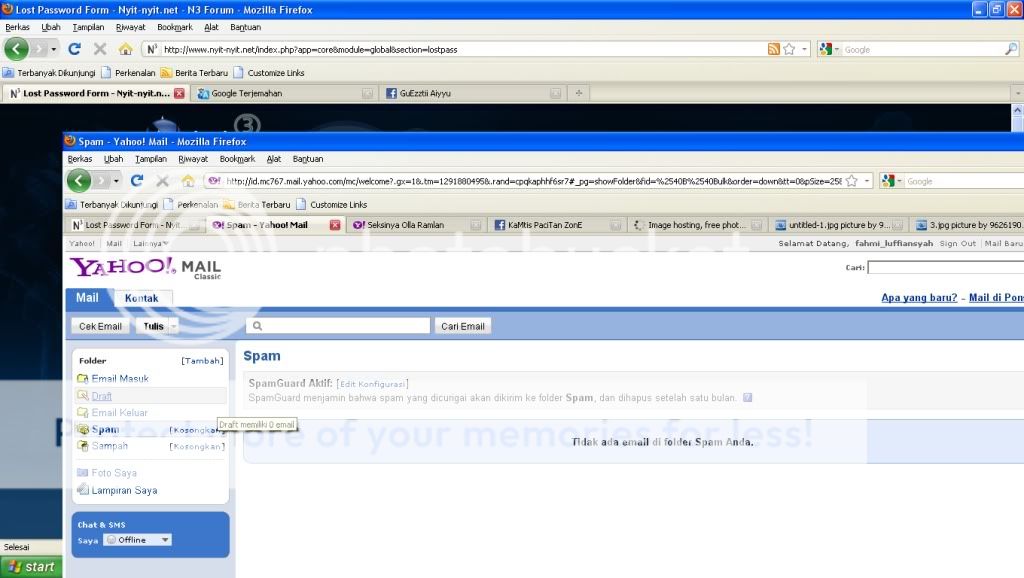The height and width of the screenshot is (578, 1024).
Task: Click Edit Konfigurasi link for SpamGuard
Action: coord(373,384)
